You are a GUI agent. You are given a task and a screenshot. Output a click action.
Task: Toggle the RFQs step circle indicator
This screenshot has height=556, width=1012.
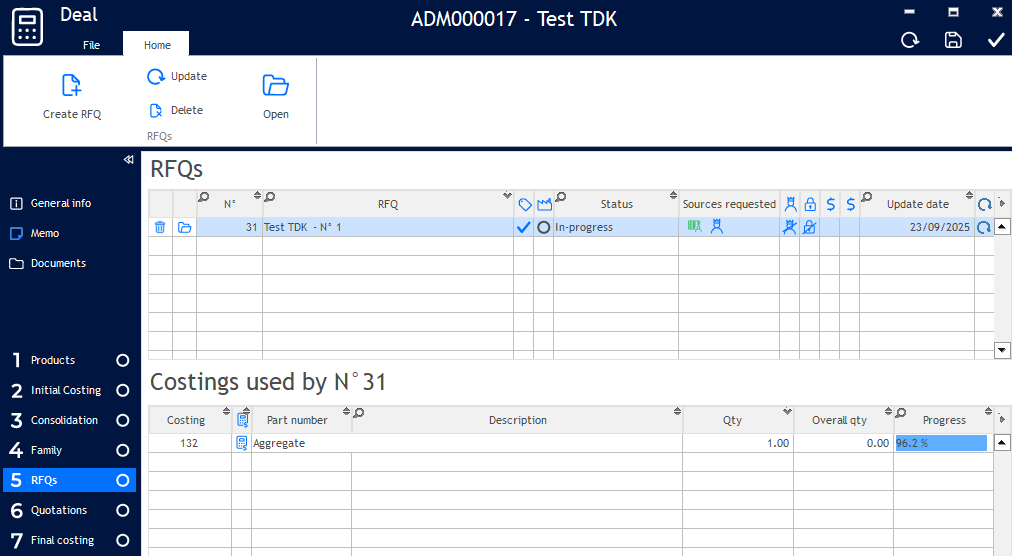pos(123,480)
